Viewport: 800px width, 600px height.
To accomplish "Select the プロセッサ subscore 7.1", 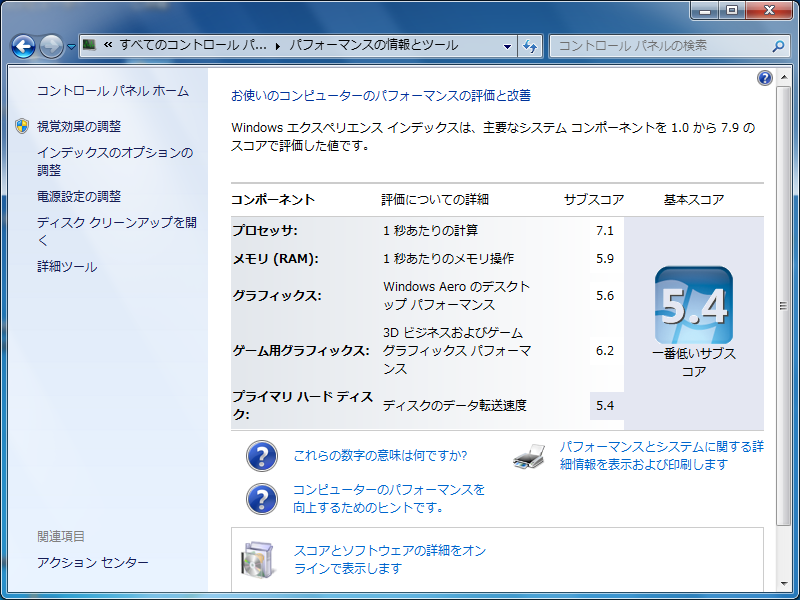I will pyautogui.click(x=605, y=231).
